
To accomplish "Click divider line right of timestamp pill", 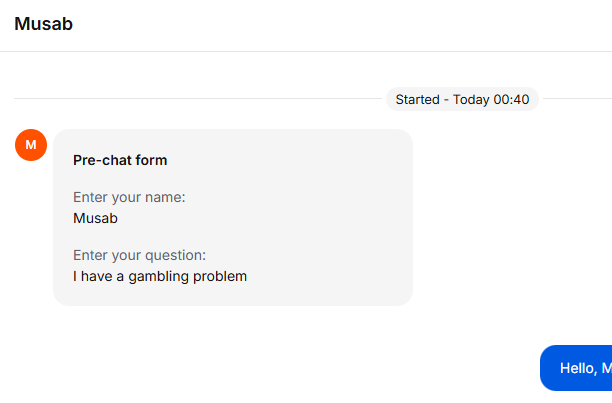I will tap(578, 99).
